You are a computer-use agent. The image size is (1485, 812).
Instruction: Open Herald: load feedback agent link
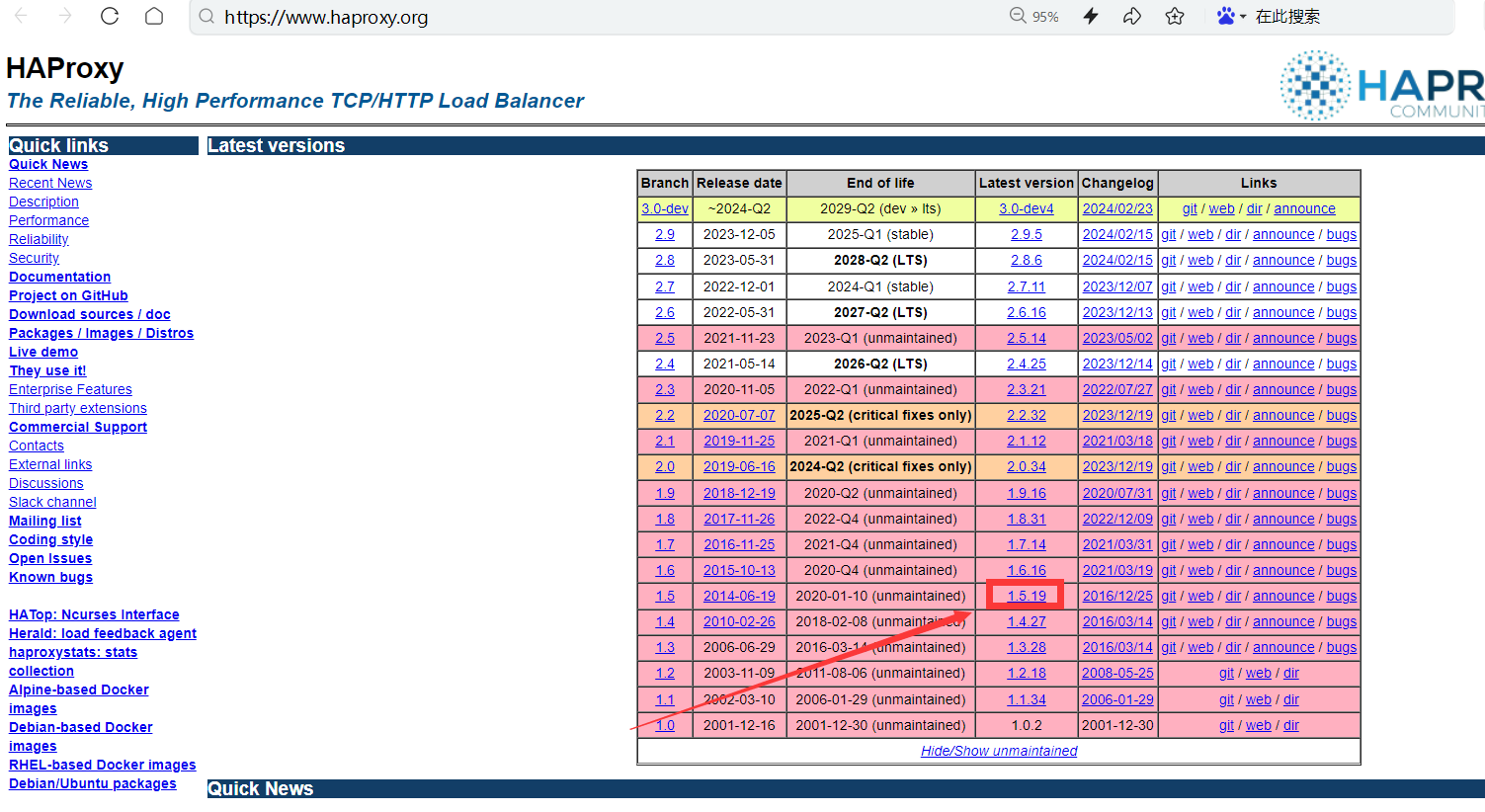pyautogui.click(x=103, y=633)
